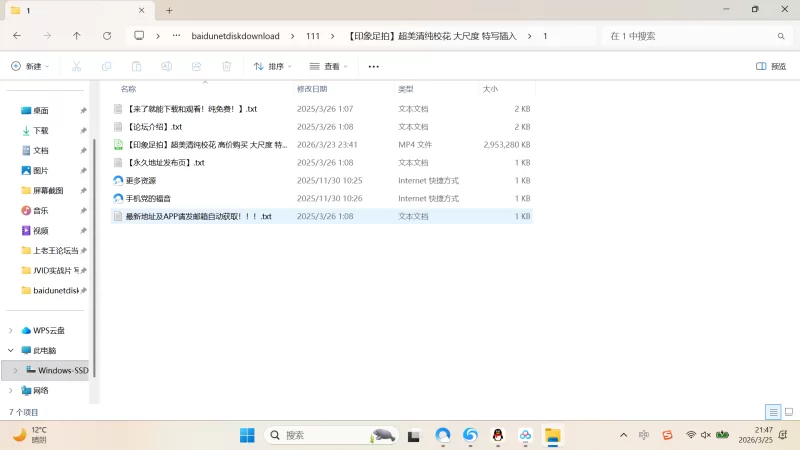Navigate to baidunetdiskdownload breadcrumb
800x450 pixels.
tap(235, 36)
